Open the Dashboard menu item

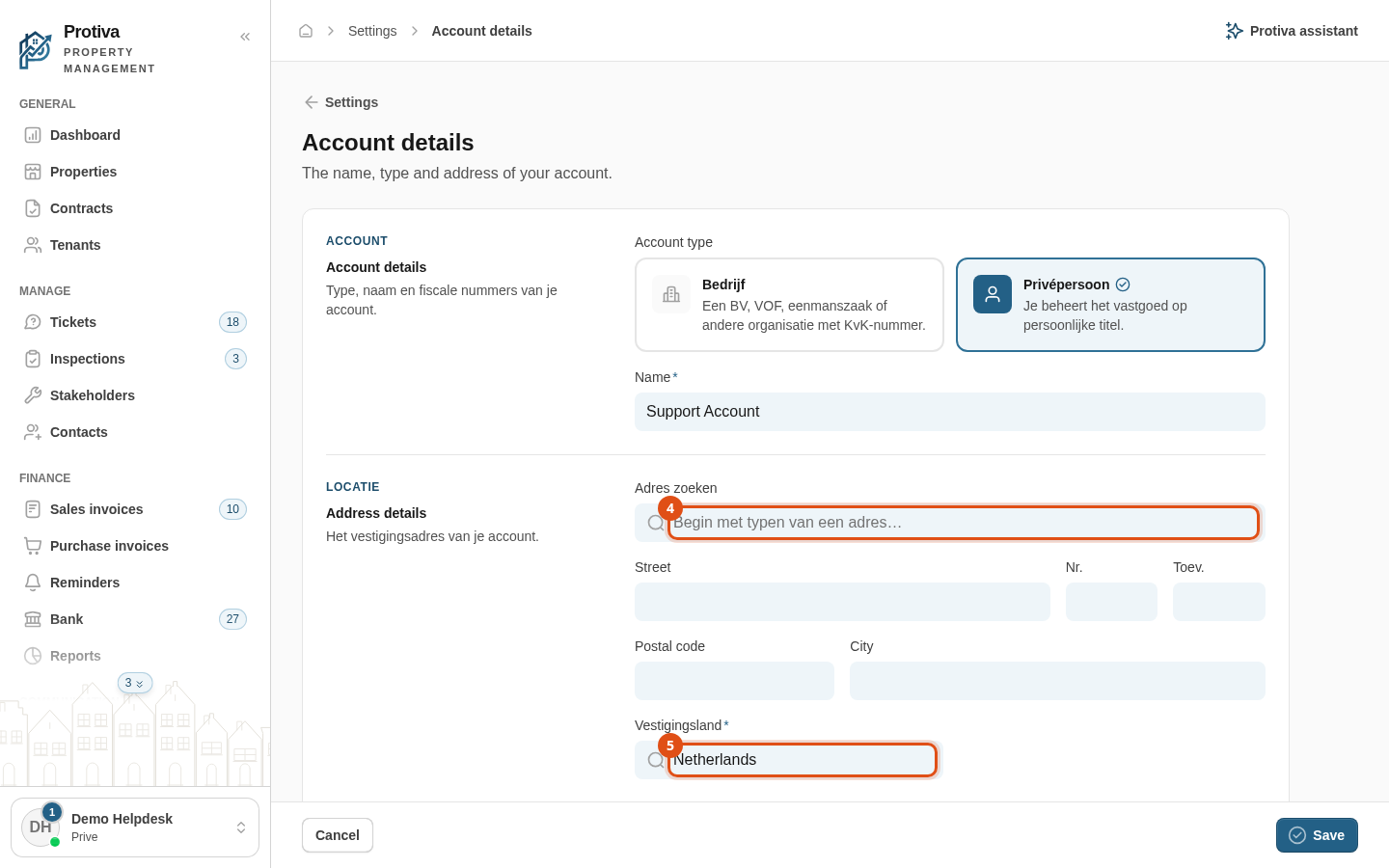coord(135,135)
